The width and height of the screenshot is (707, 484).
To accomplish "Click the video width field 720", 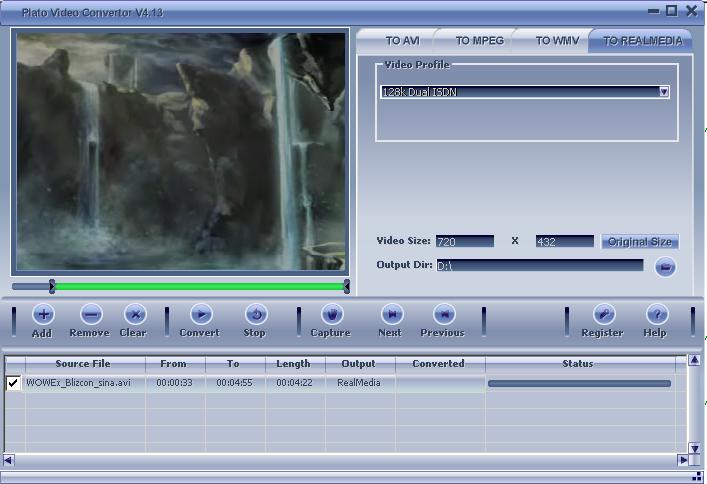I will coord(465,241).
